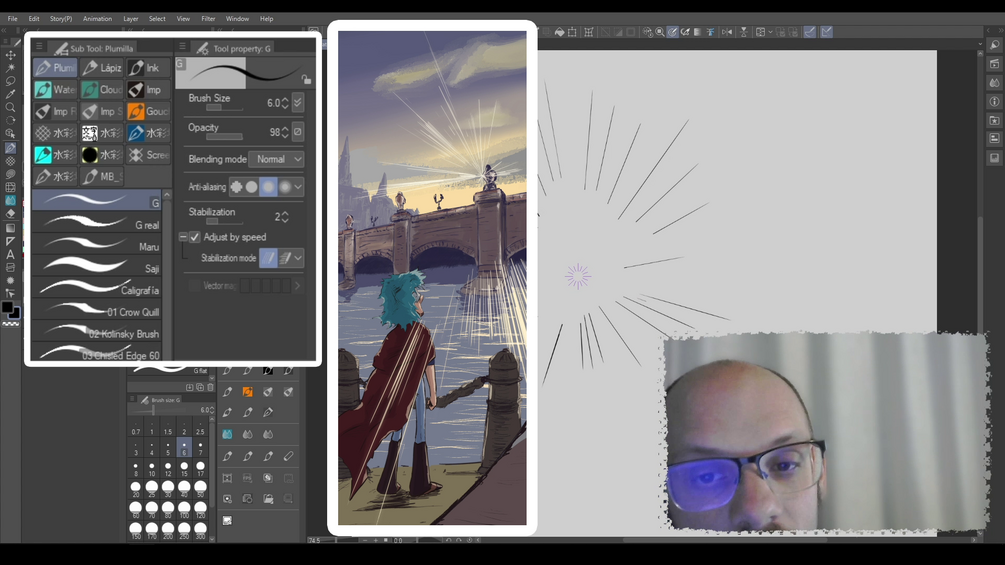
Task: Click the teal water-drop icon in the quick access panel
Action: coord(227,434)
